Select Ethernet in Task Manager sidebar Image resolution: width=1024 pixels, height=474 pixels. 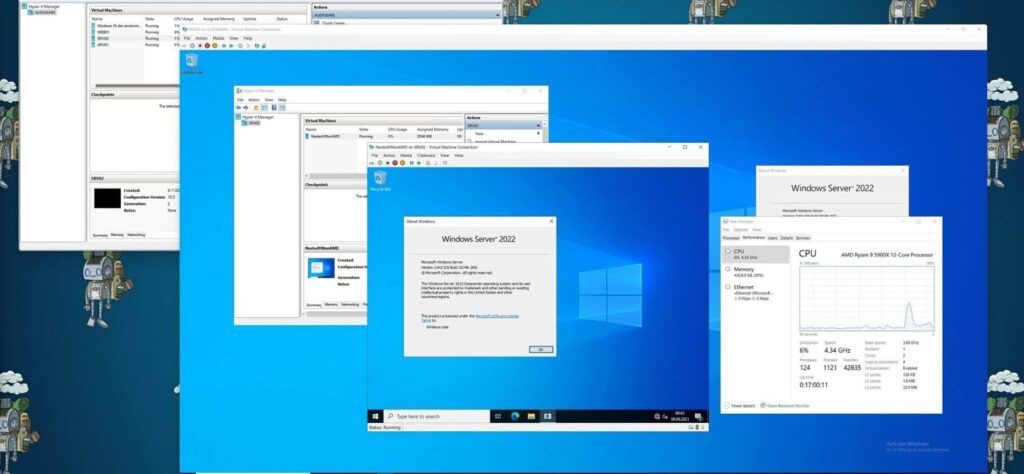click(756, 292)
